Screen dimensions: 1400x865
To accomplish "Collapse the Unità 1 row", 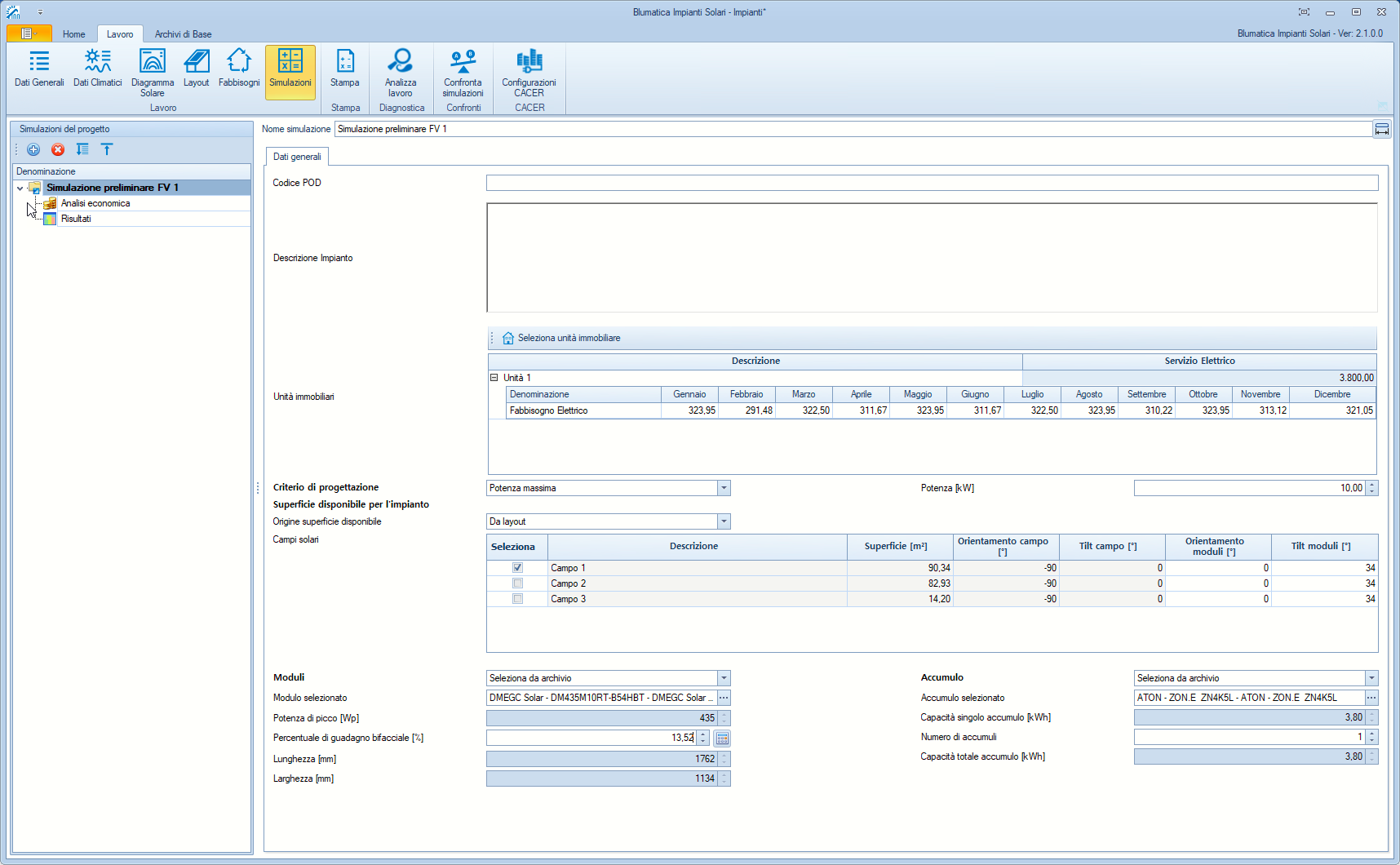I will (494, 378).
